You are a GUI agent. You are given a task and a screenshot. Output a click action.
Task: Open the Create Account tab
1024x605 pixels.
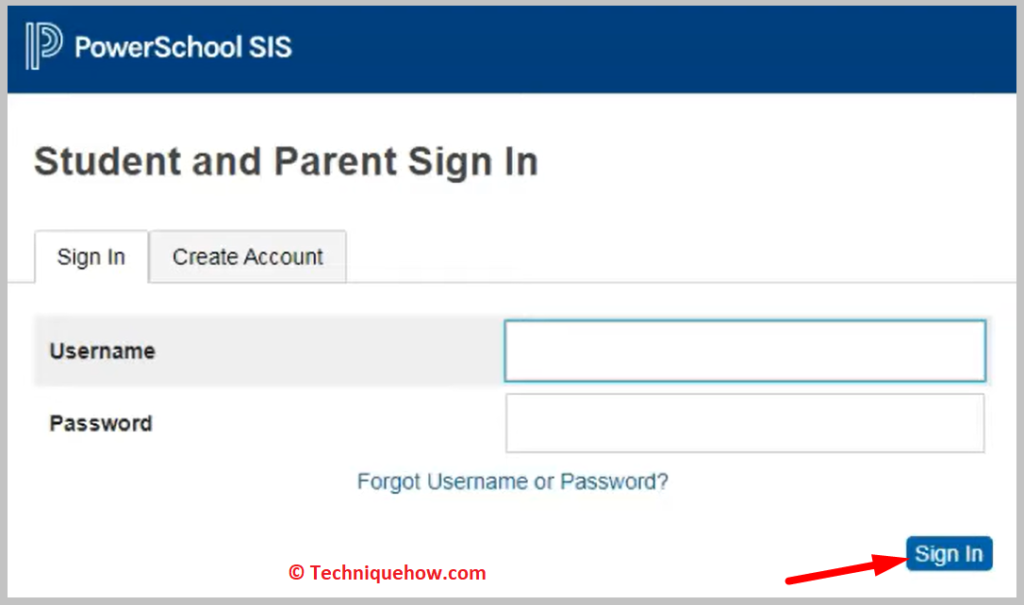click(248, 257)
